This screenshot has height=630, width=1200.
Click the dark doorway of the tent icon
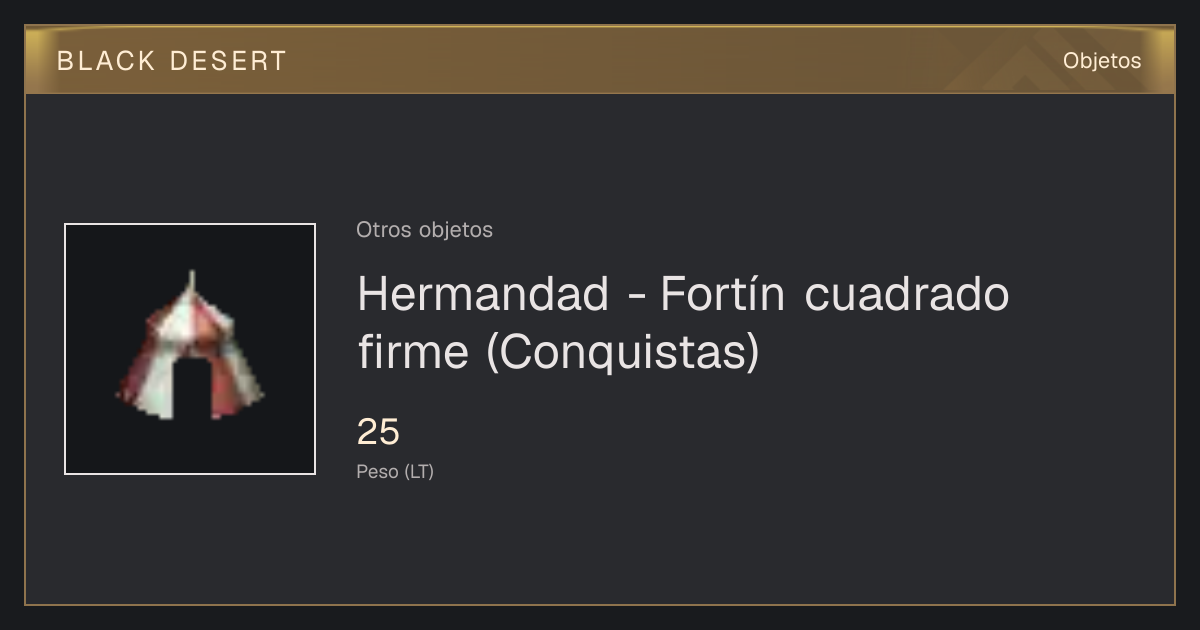tap(191, 390)
